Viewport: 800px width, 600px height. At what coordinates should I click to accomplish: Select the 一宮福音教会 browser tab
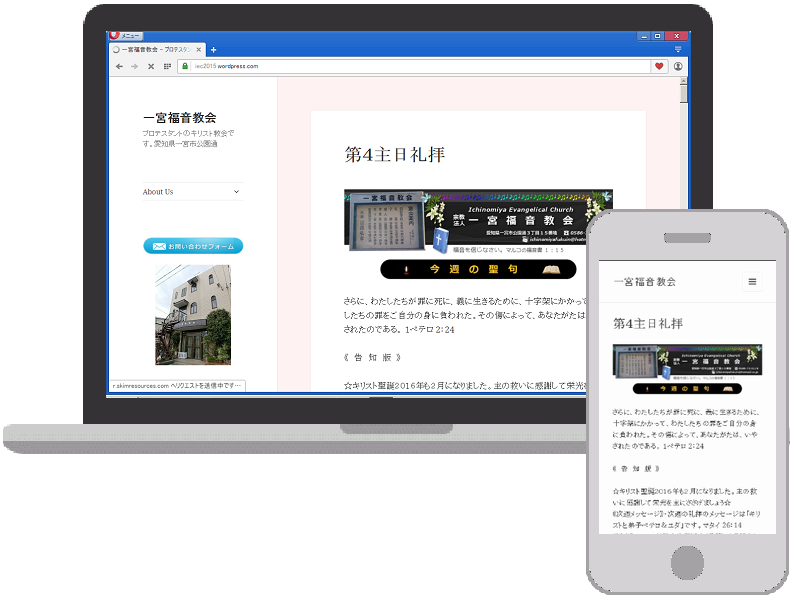[157, 49]
